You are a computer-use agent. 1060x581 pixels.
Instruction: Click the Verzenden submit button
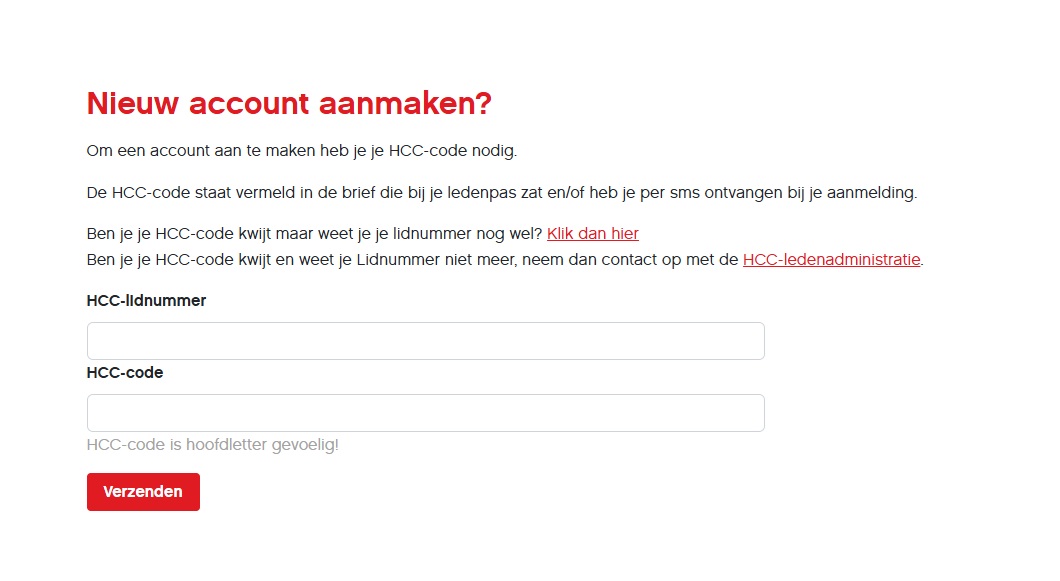[x=143, y=491]
